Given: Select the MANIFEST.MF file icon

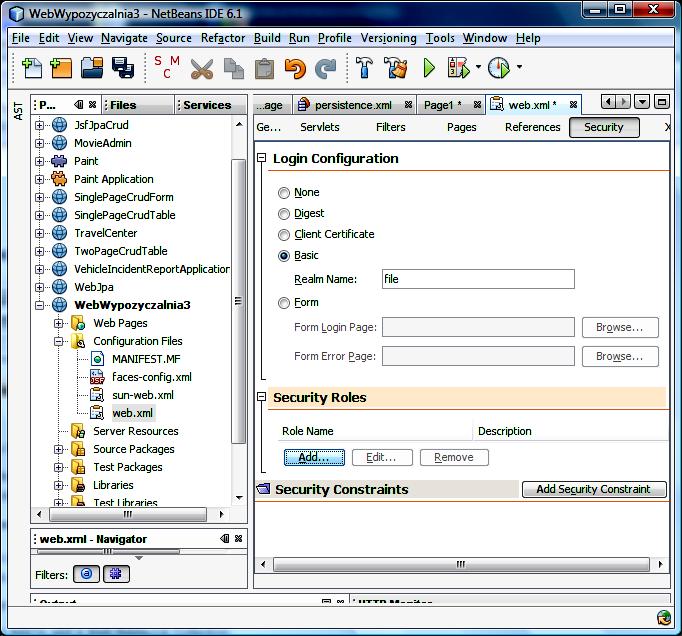Looking at the screenshot, I should point(97,359).
